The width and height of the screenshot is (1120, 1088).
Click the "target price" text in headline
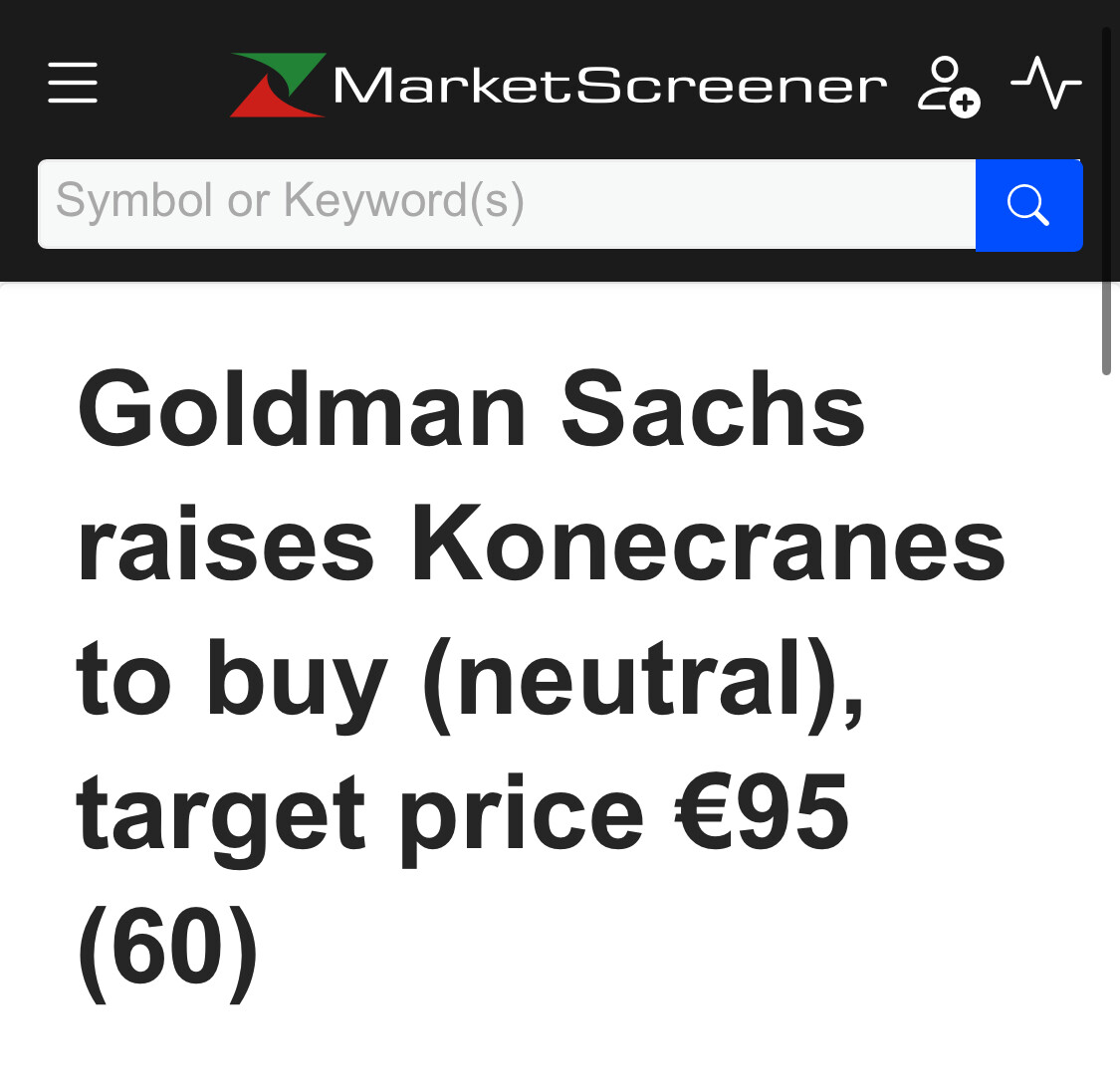359,816
